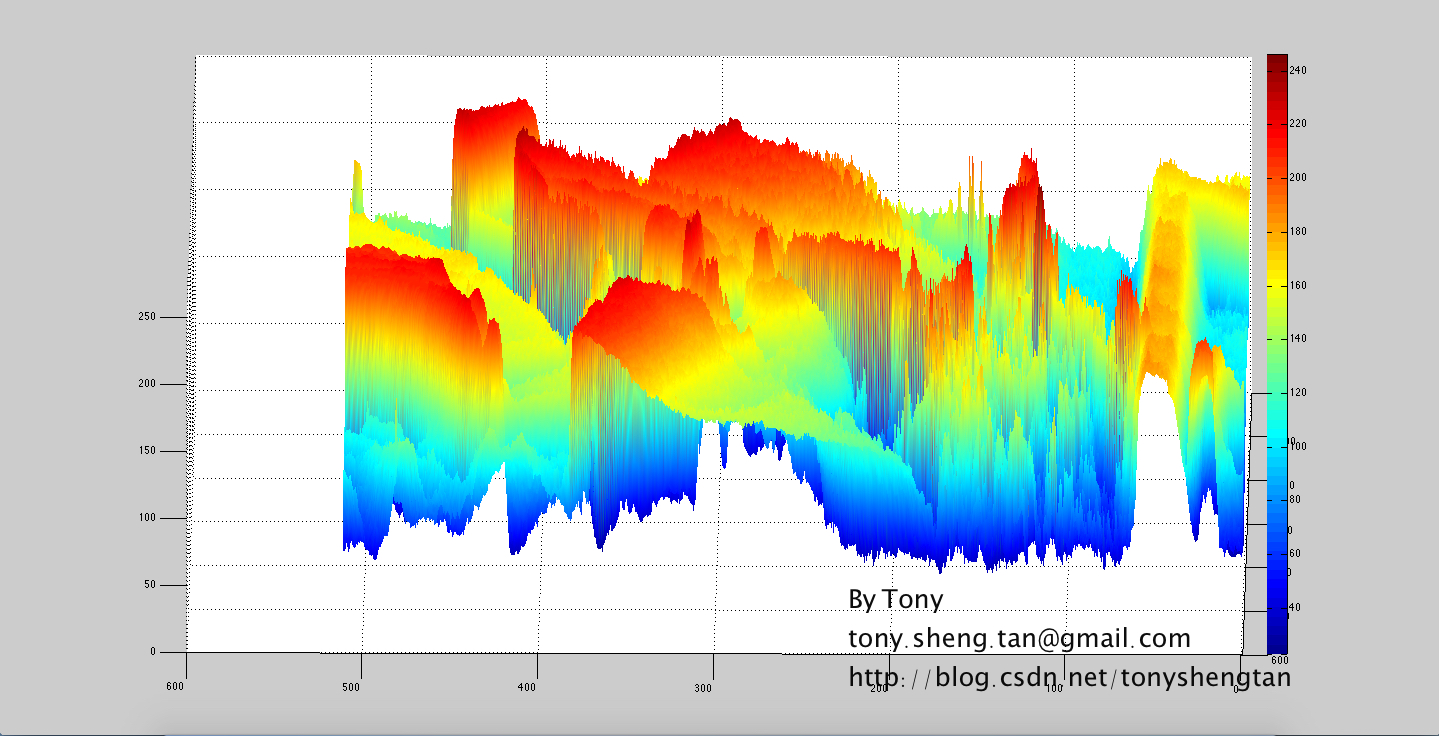This screenshot has height=736, width=1439.
Task: Select the 240 colorbar tick label
Action: [x=1299, y=70]
